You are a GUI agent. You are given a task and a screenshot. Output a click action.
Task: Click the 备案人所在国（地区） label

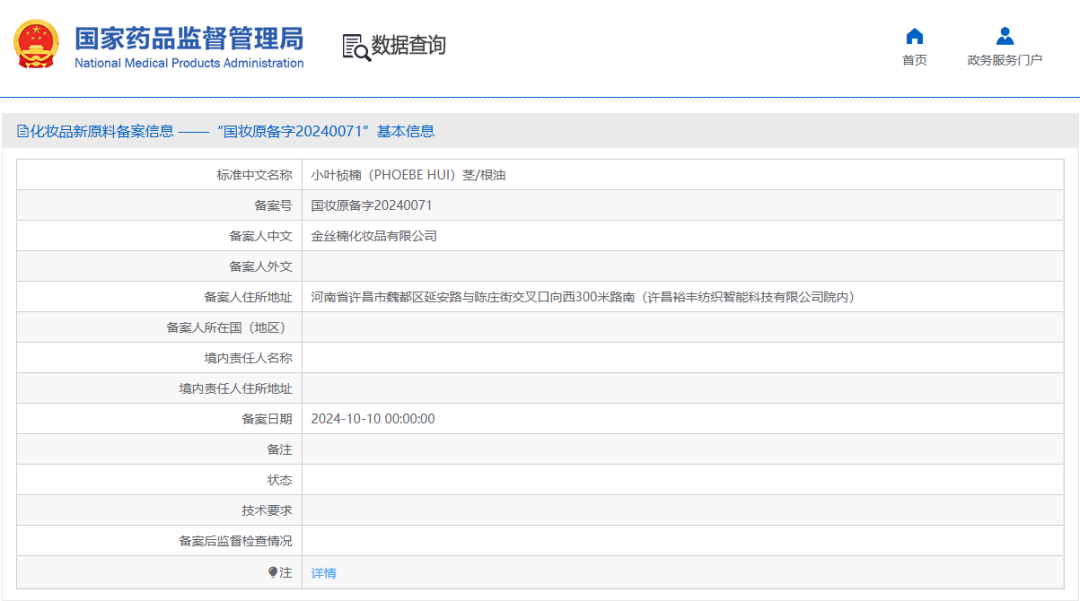pos(229,328)
